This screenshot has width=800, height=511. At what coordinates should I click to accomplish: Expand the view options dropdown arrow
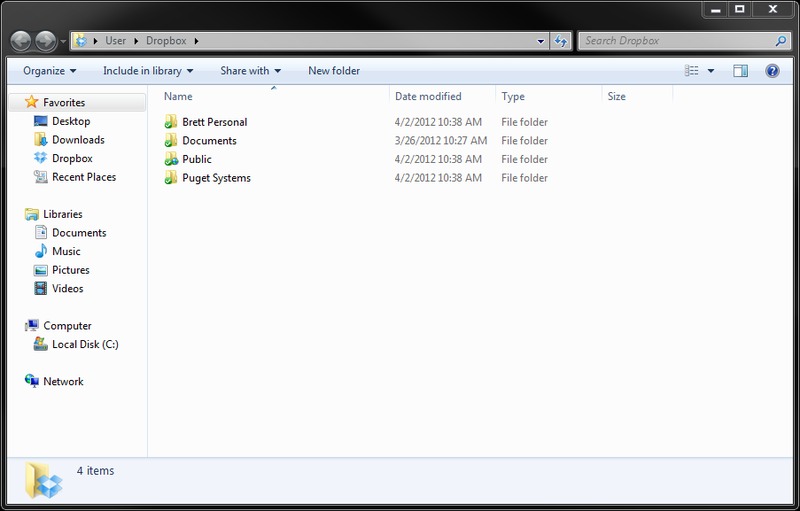[x=711, y=71]
